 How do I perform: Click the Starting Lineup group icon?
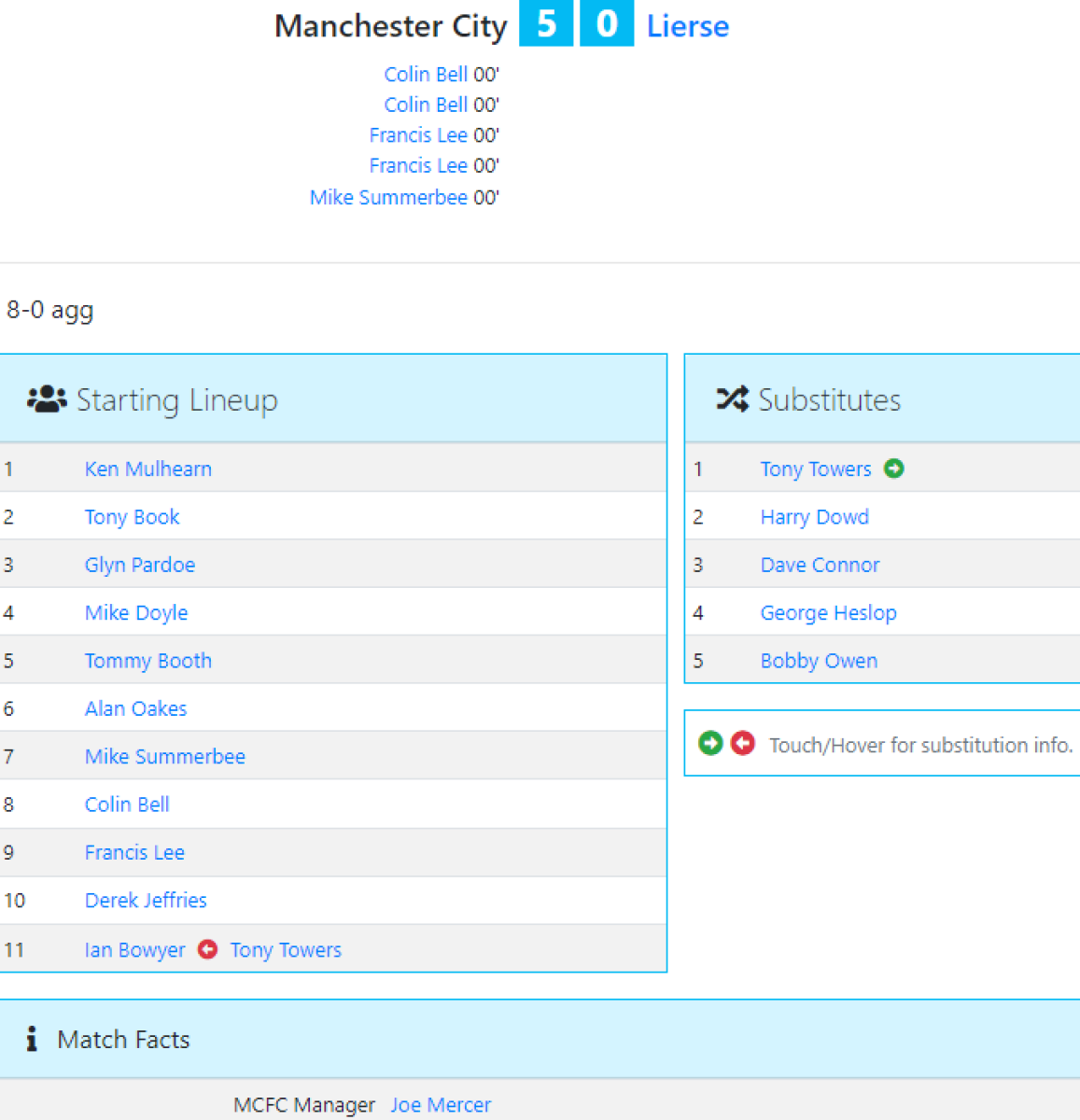[47, 399]
